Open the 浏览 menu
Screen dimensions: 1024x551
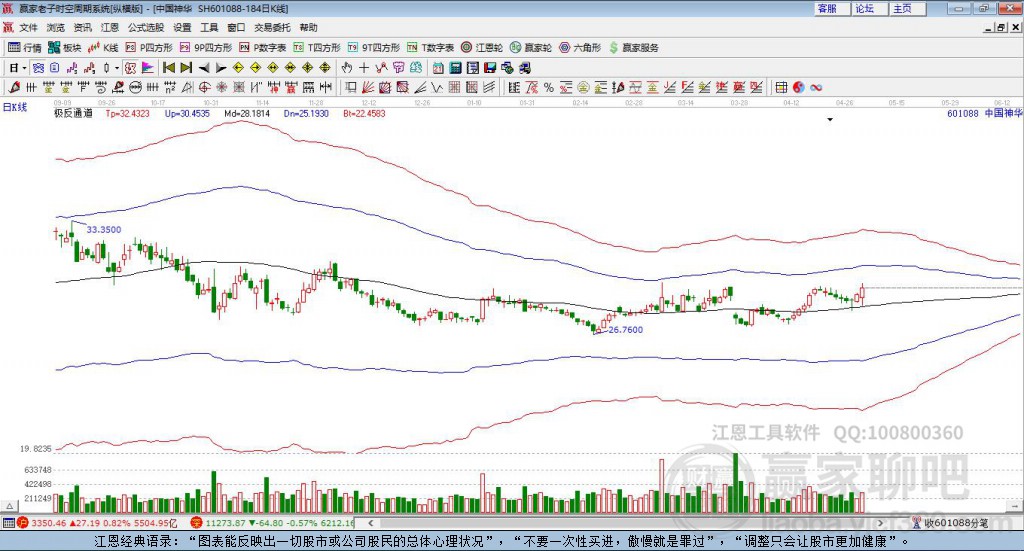(x=56, y=27)
